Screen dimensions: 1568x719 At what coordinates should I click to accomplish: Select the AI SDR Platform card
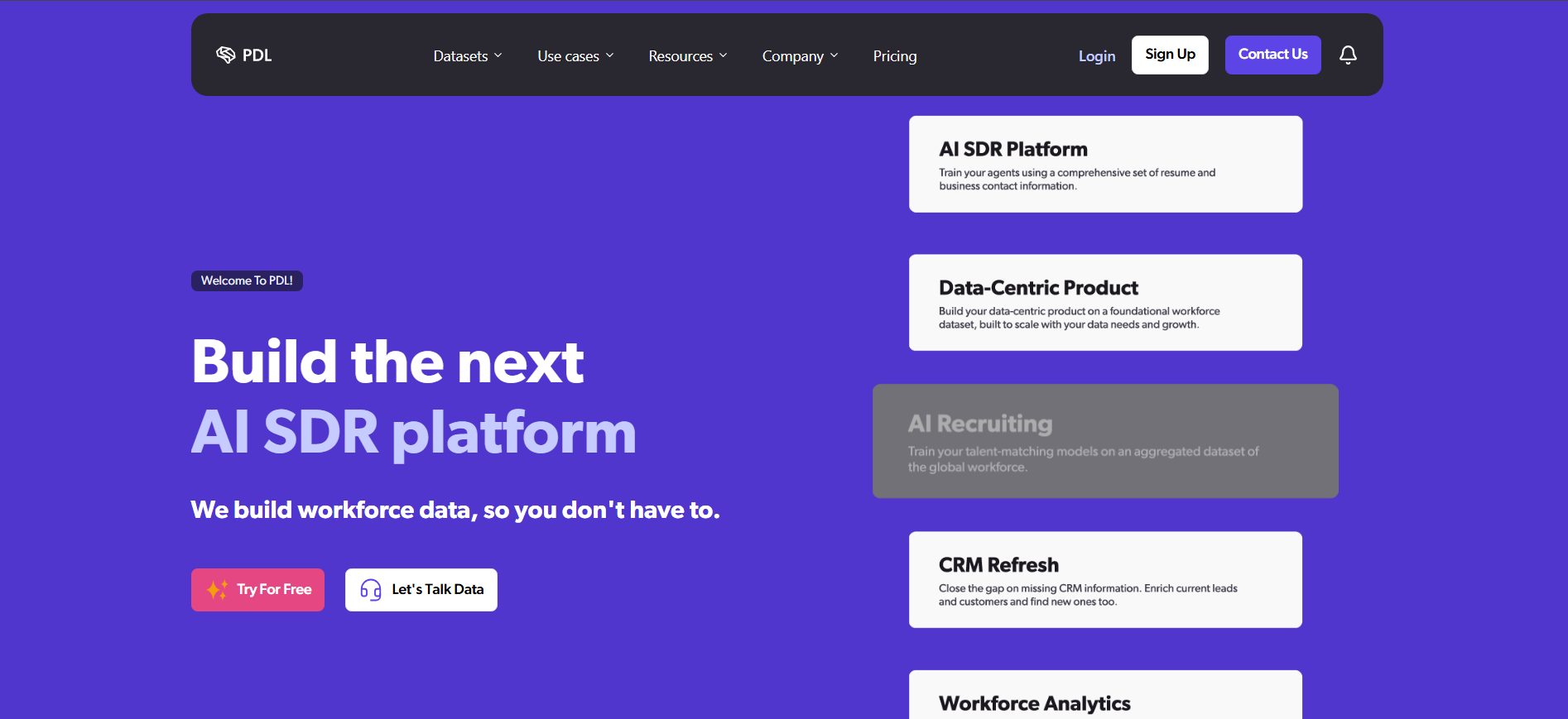pyautogui.click(x=1105, y=164)
